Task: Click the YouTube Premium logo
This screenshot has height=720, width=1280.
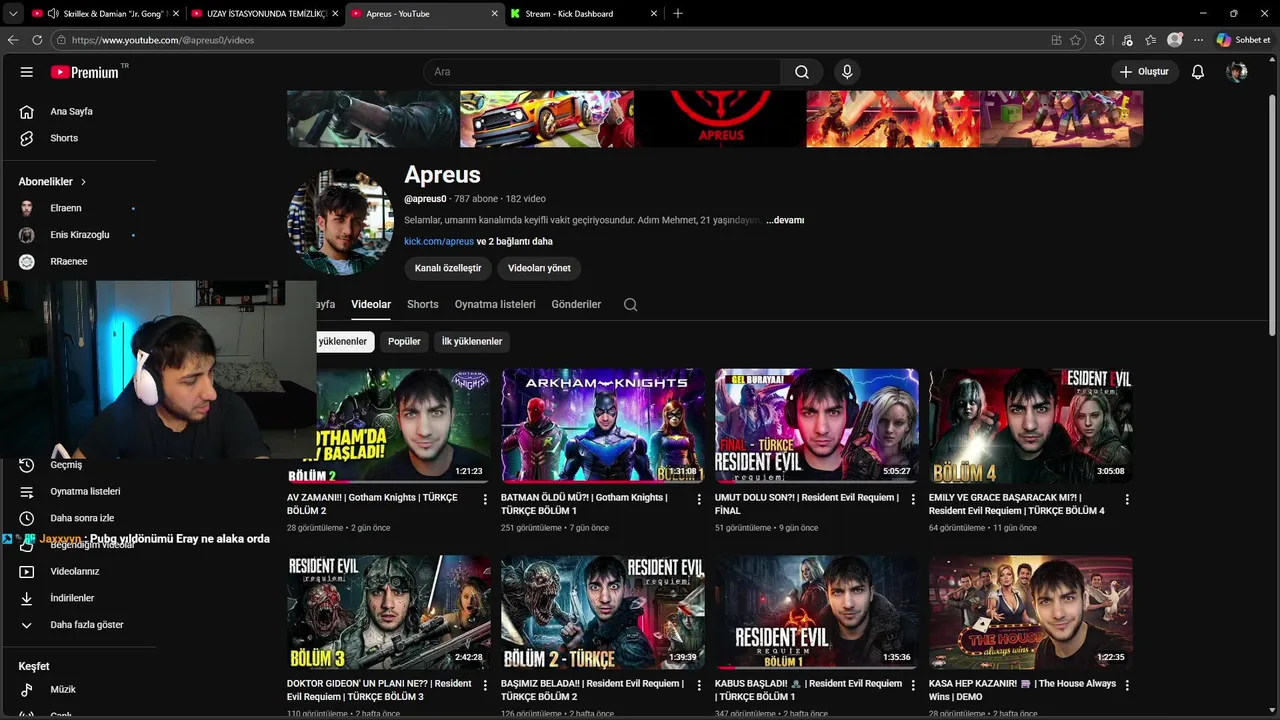Action: point(87,72)
